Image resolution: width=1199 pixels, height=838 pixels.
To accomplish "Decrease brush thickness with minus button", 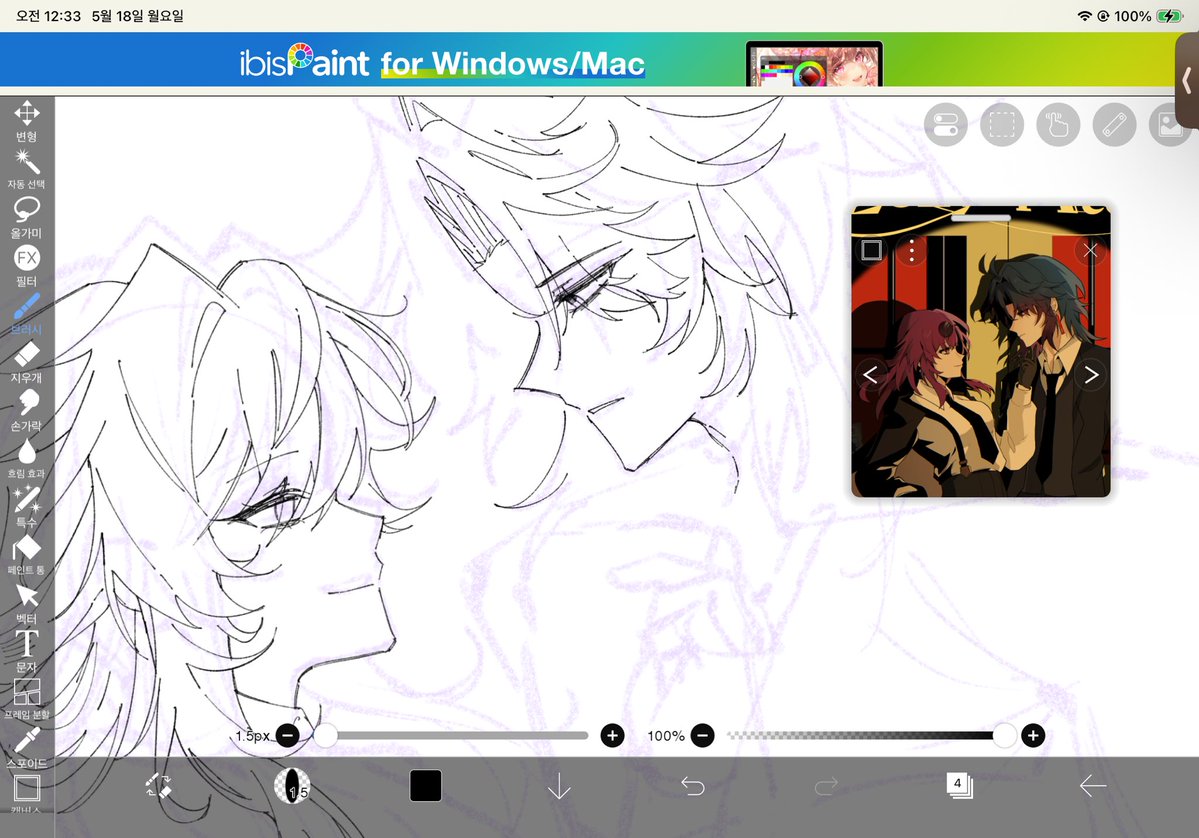I will click(x=288, y=736).
